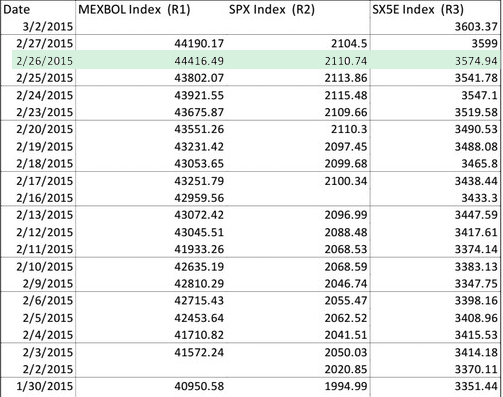
Task: Select the SPX value 2020.85
Action: pos(346,369)
